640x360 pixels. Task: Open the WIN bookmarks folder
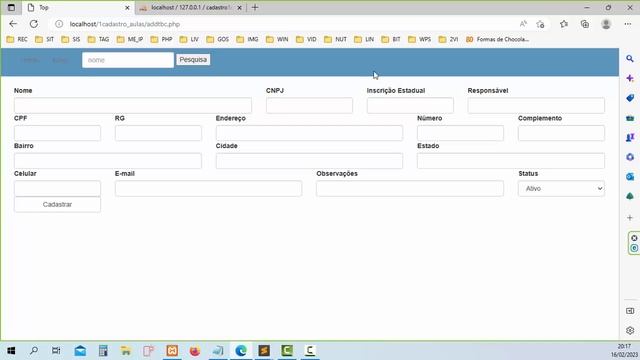coord(277,40)
